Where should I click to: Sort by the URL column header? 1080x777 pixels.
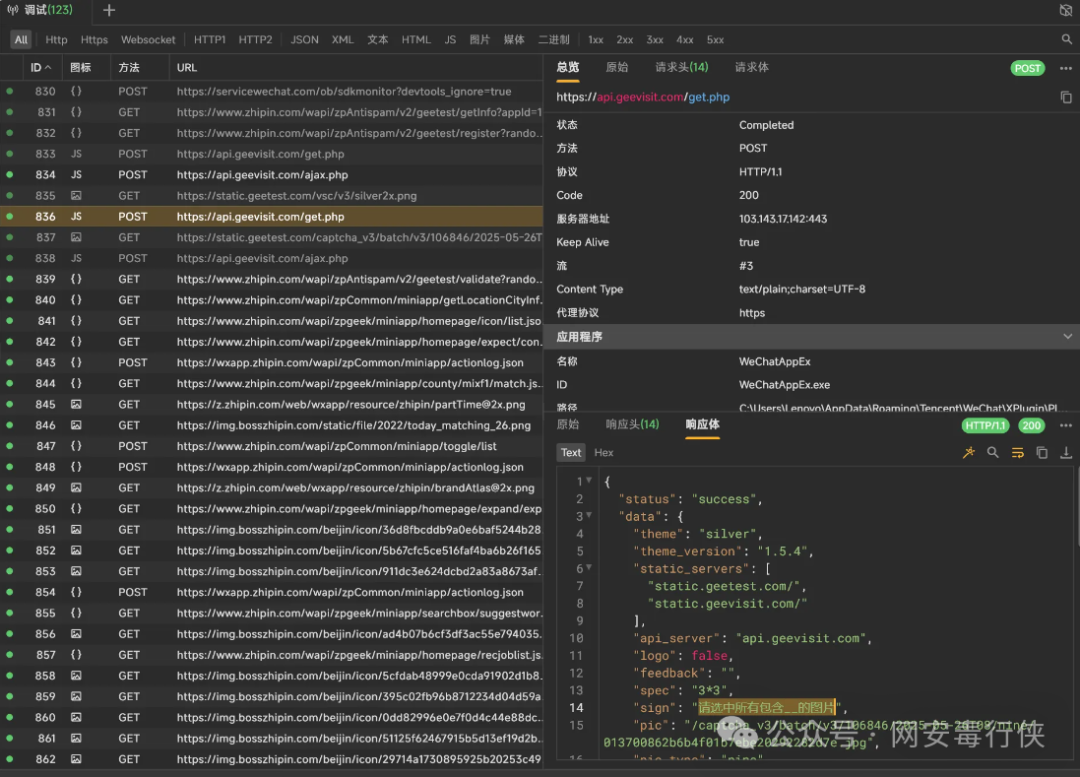[x=187, y=68]
